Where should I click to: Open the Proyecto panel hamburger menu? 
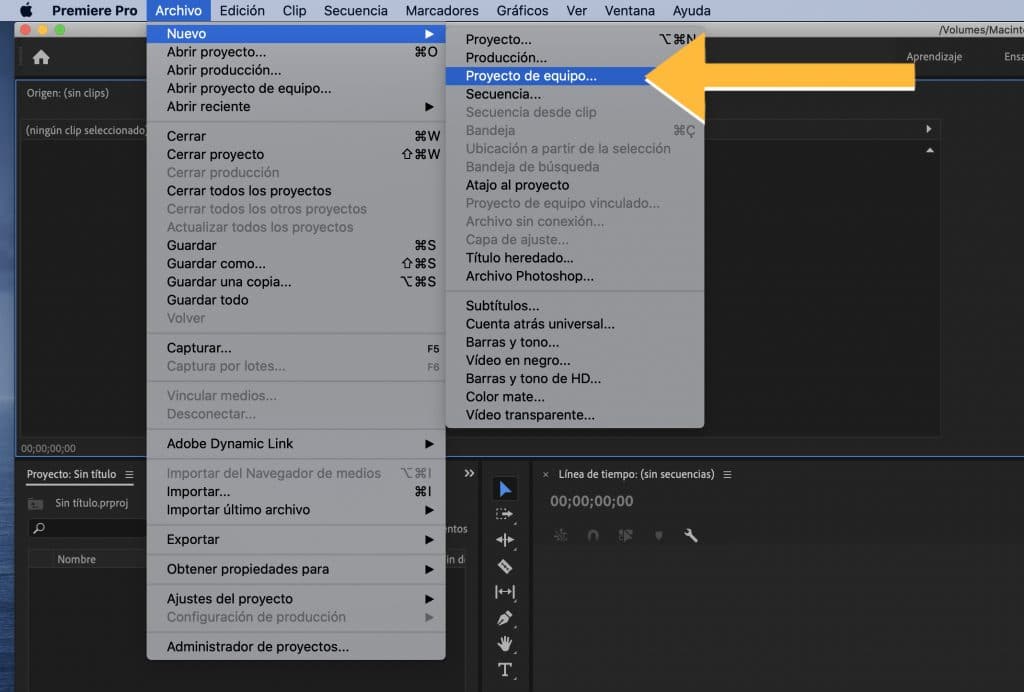pos(130,475)
